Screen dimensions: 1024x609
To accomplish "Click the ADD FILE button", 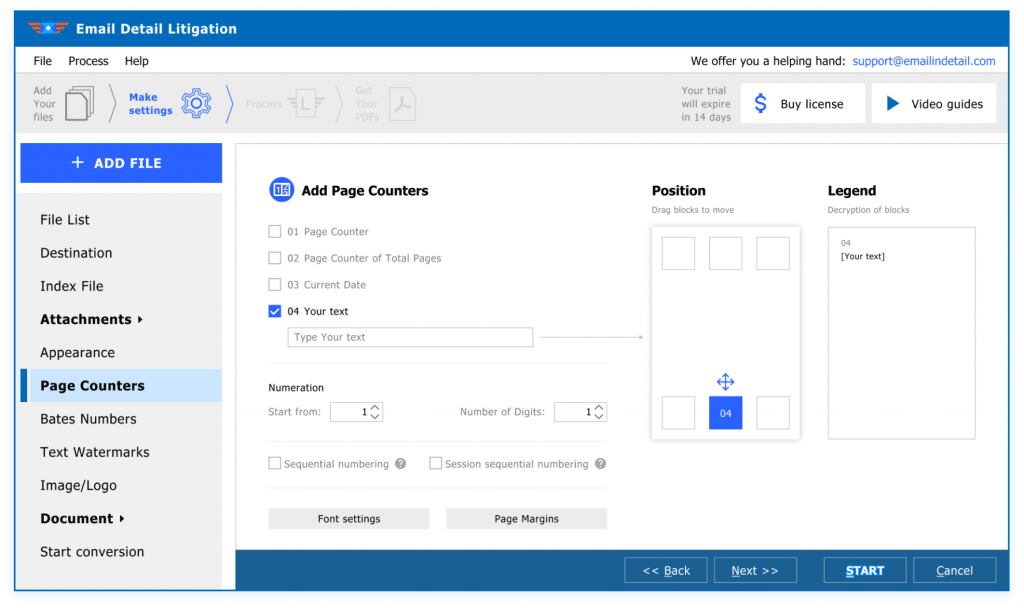I will point(121,163).
